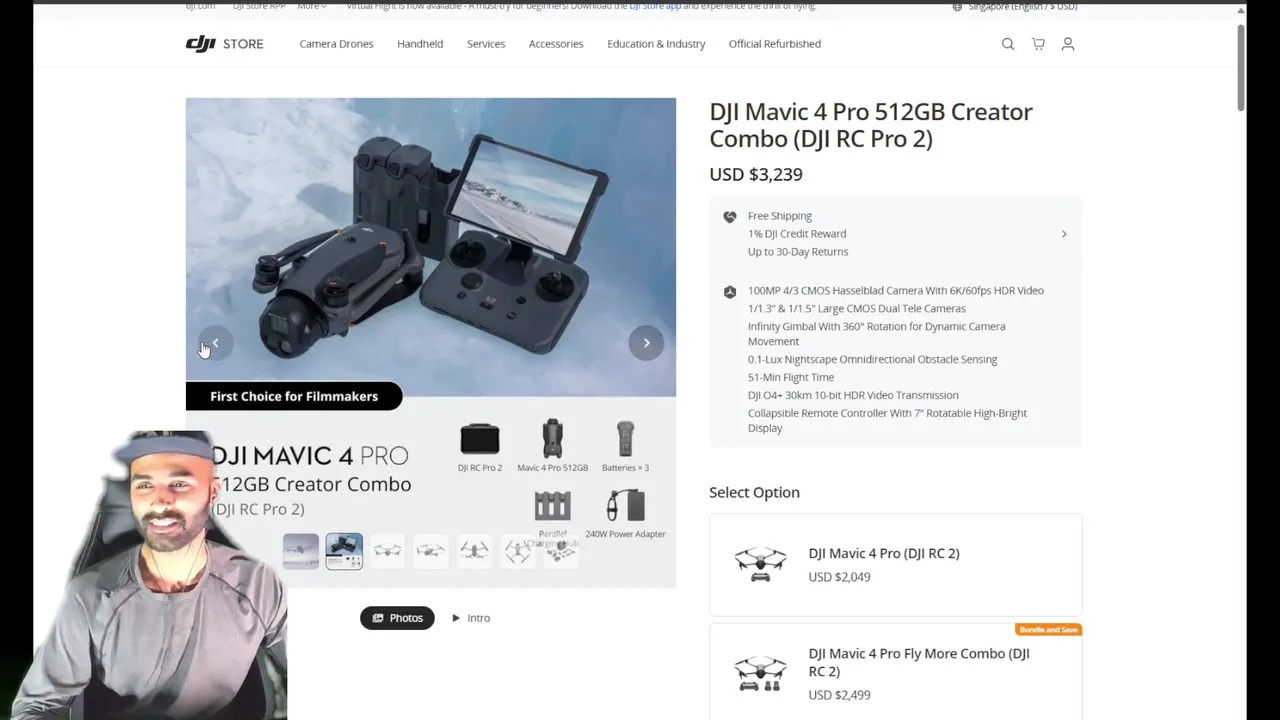Viewport: 1280px width, 720px height.
Task: Change region via Singapore (English / $ USD)
Action: (x=1022, y=6)
